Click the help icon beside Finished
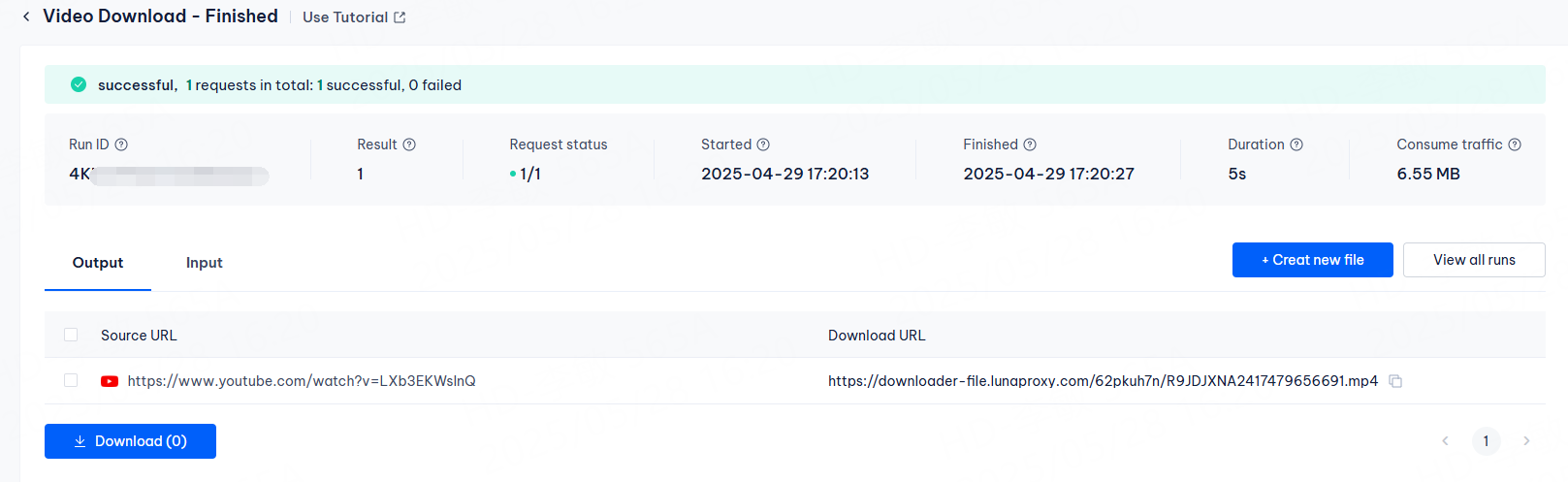This screenshot has height=482, width=1568. pyautogui.click(x=1030, y=145)
